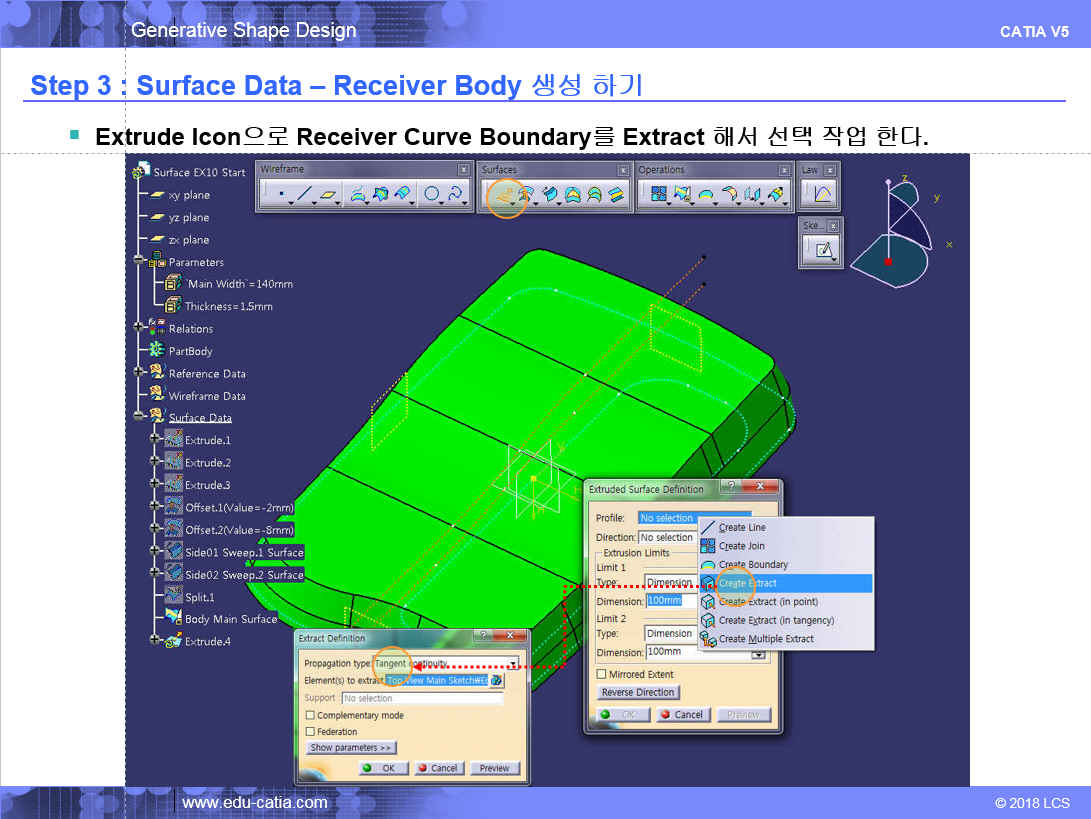Enable the Mirrored Extent checkbox

tap(602, 675)
